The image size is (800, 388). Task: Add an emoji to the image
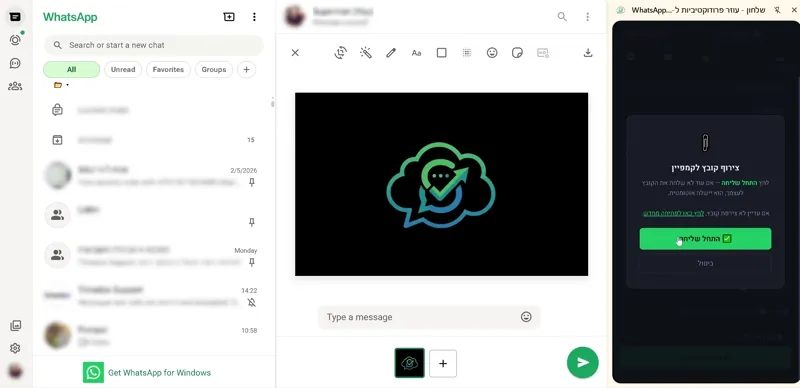[x=492, y=53]
